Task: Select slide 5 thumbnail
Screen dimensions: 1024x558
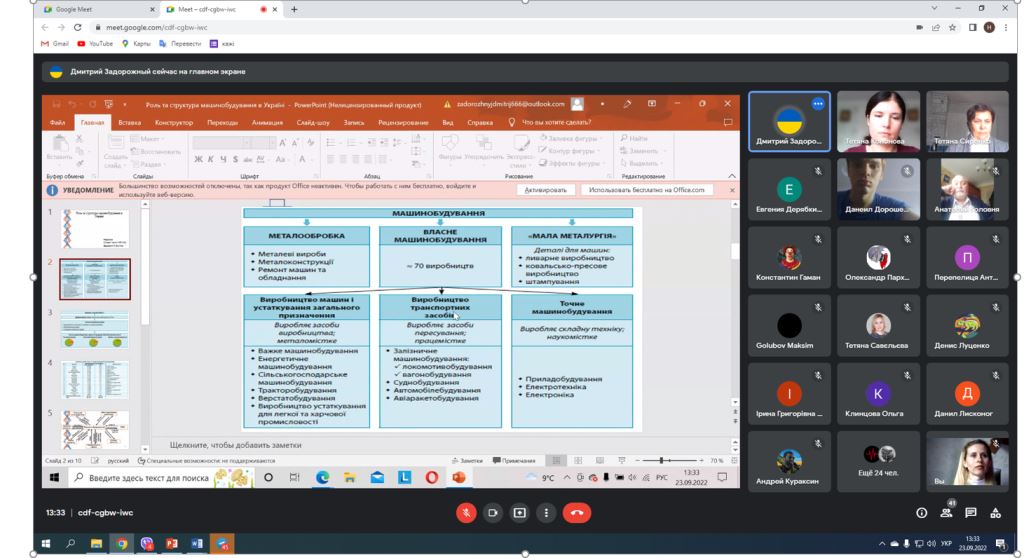Action: click(95, 429)
